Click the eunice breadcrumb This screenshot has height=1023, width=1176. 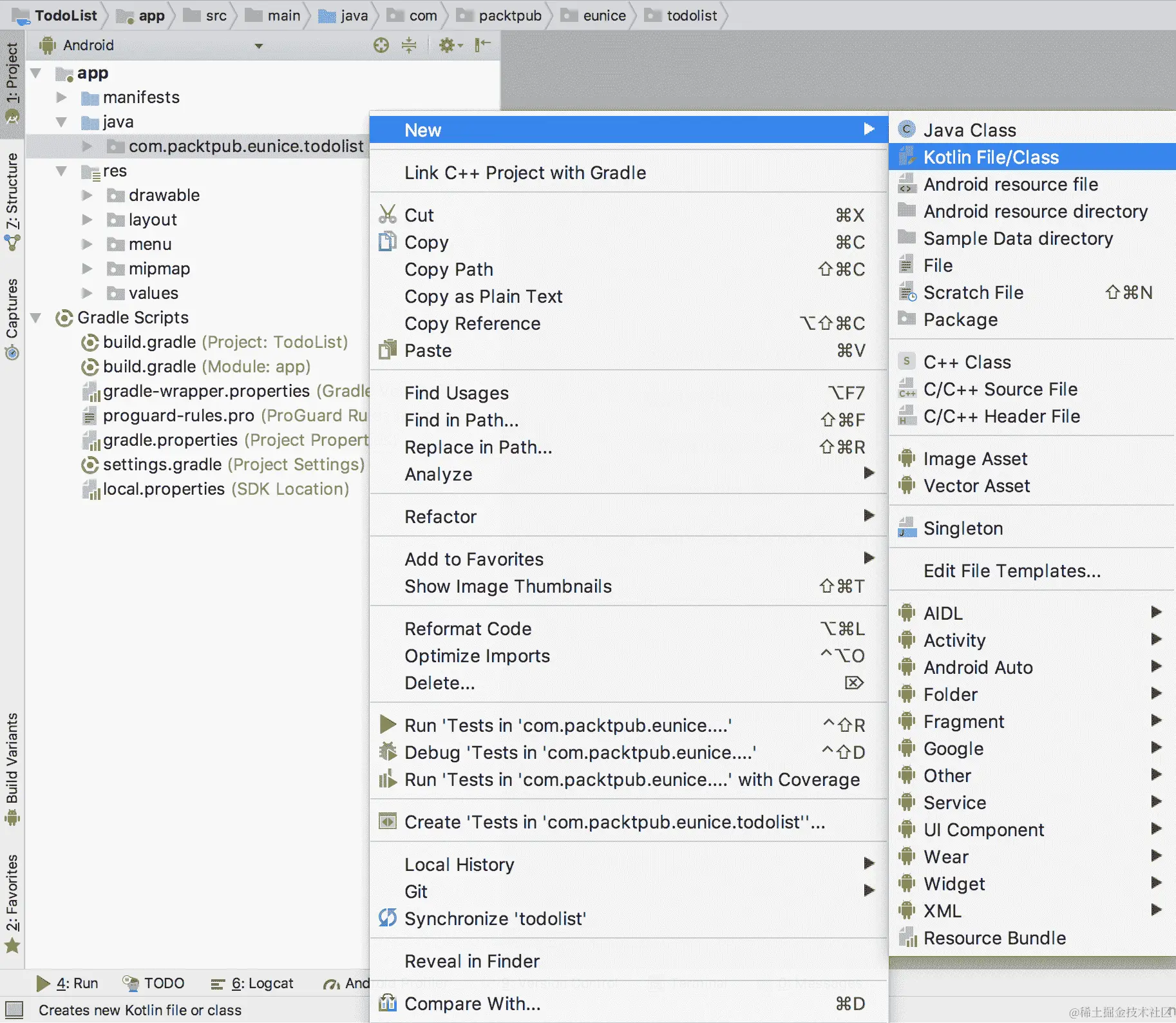(594, 15)
